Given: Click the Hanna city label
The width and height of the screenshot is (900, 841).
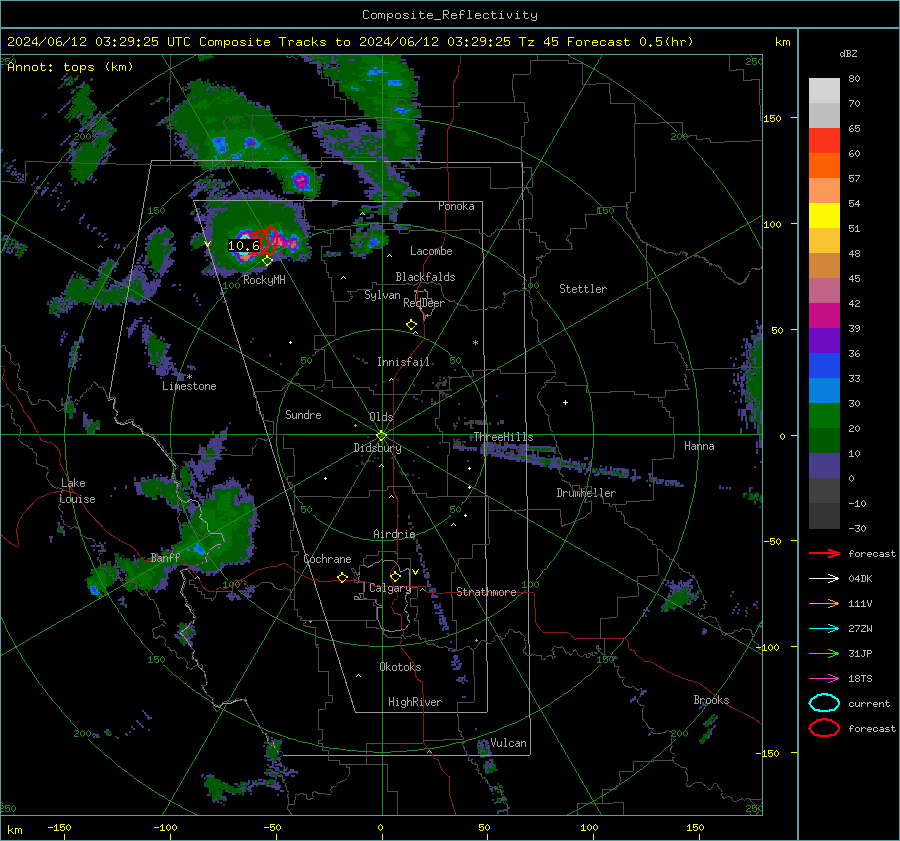Looking at the screenshot, I should pyautogui.click(x=699, y=445).
